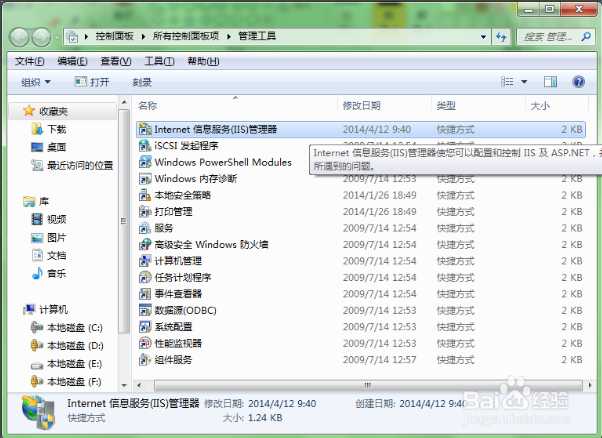
Task: Click the Forward navigation arrow
Action: pos(41,37)
